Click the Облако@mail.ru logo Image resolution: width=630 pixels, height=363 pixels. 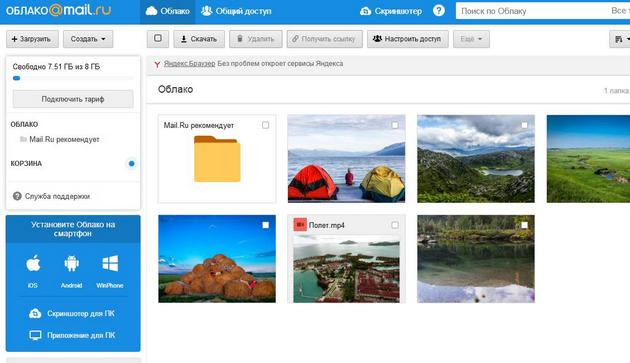click(59, 10)
